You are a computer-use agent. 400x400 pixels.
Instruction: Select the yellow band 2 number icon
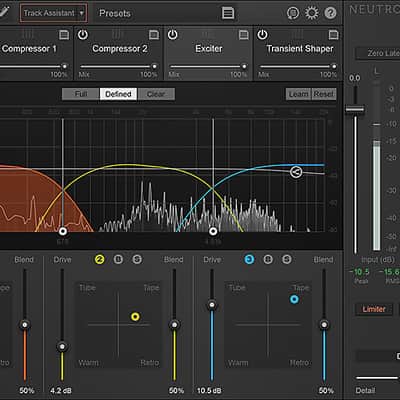[x=99, y=259]
